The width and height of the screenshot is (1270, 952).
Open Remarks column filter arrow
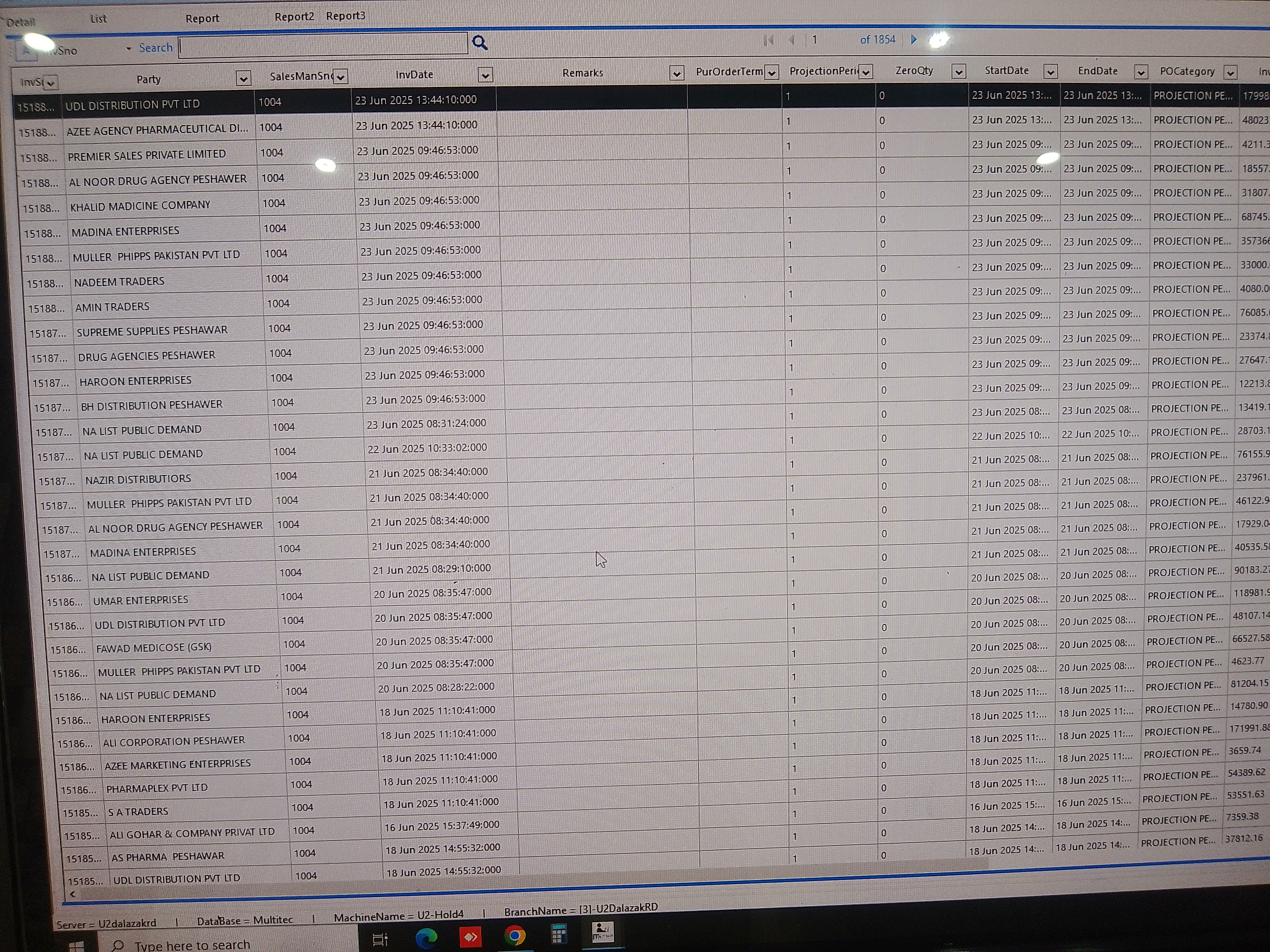[x=677, y=73]
